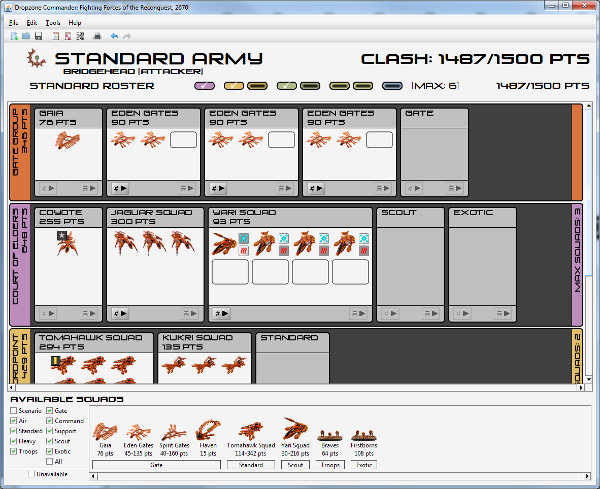Click the Exotic category bar under Firstborns
Image resolution: width=600 pixels, height=489 pixels.
pos(364,465)
